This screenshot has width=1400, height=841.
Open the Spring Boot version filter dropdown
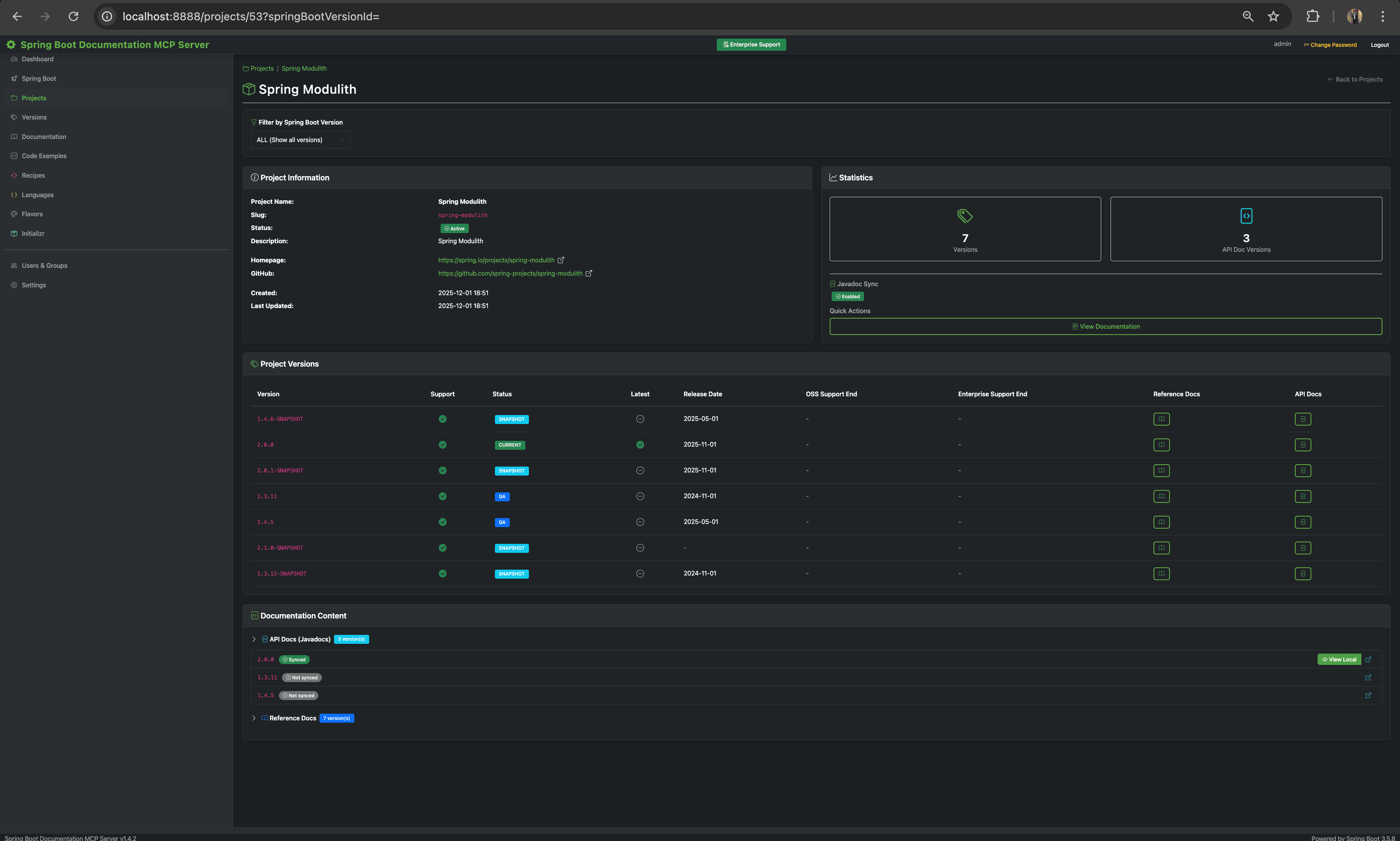point(300,139)
